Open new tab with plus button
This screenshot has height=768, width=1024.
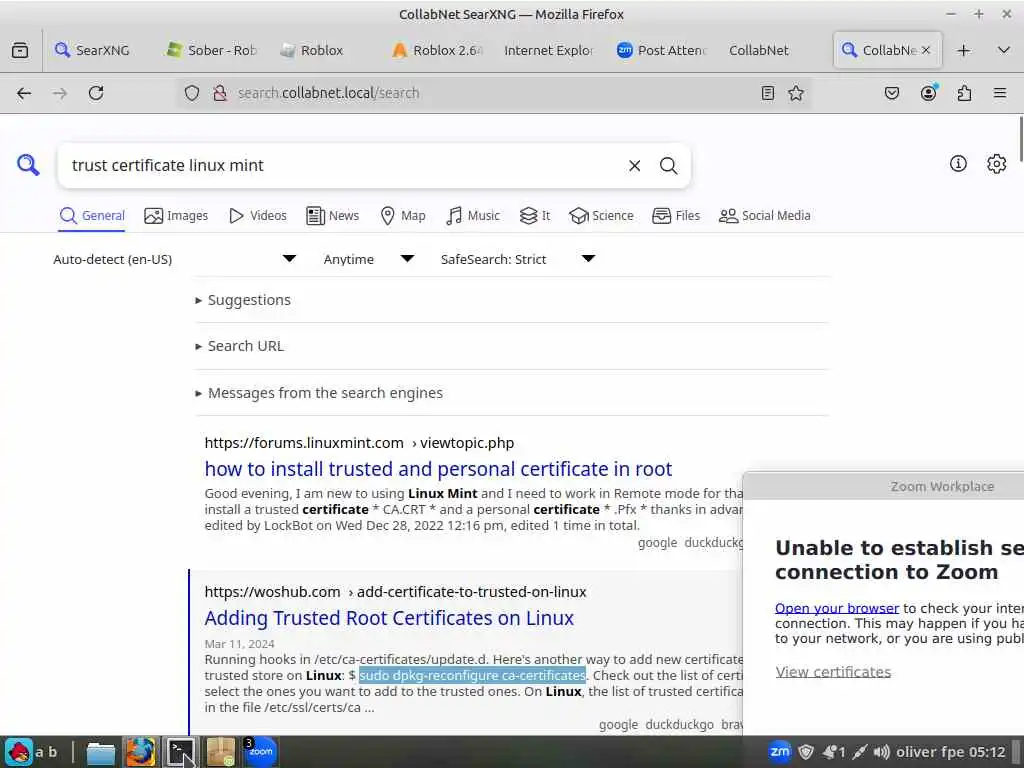(963, 50)
